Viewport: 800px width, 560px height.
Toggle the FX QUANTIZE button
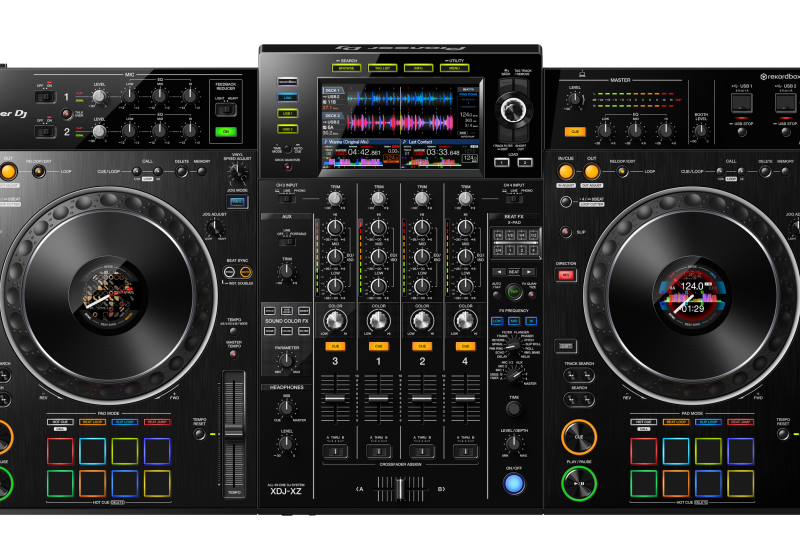click(x=532, y=294)
